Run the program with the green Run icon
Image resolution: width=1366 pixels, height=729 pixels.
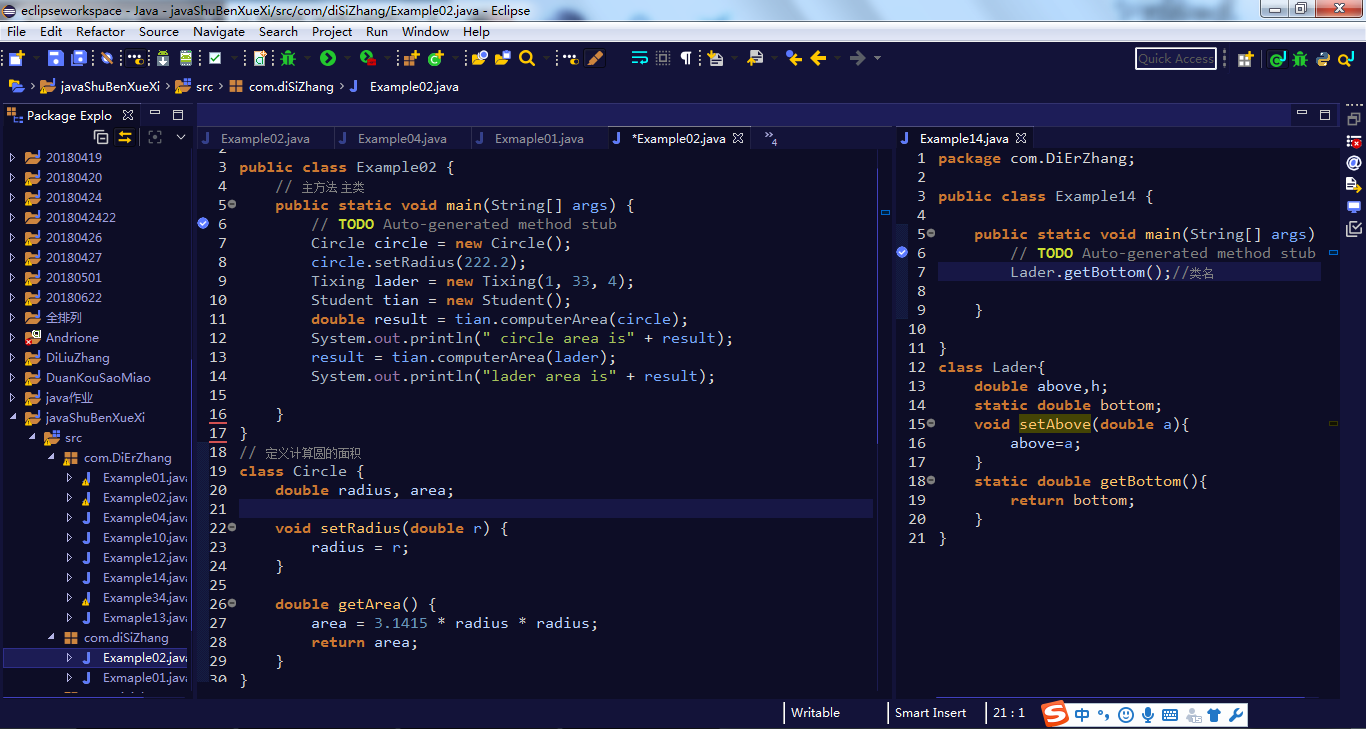(328, 58)
